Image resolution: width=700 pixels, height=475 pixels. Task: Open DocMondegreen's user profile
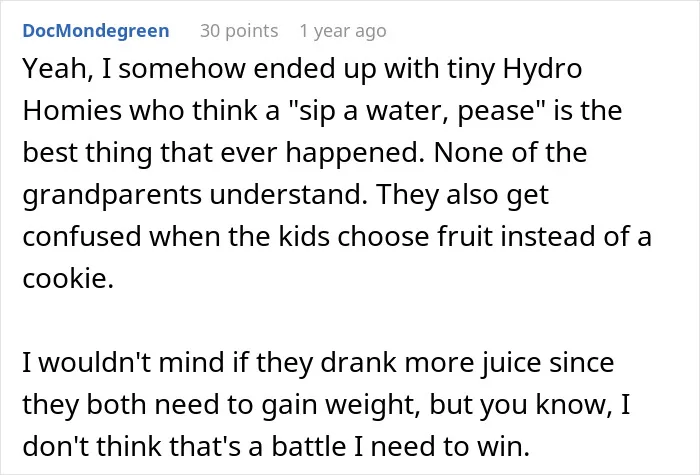[96, 31]
